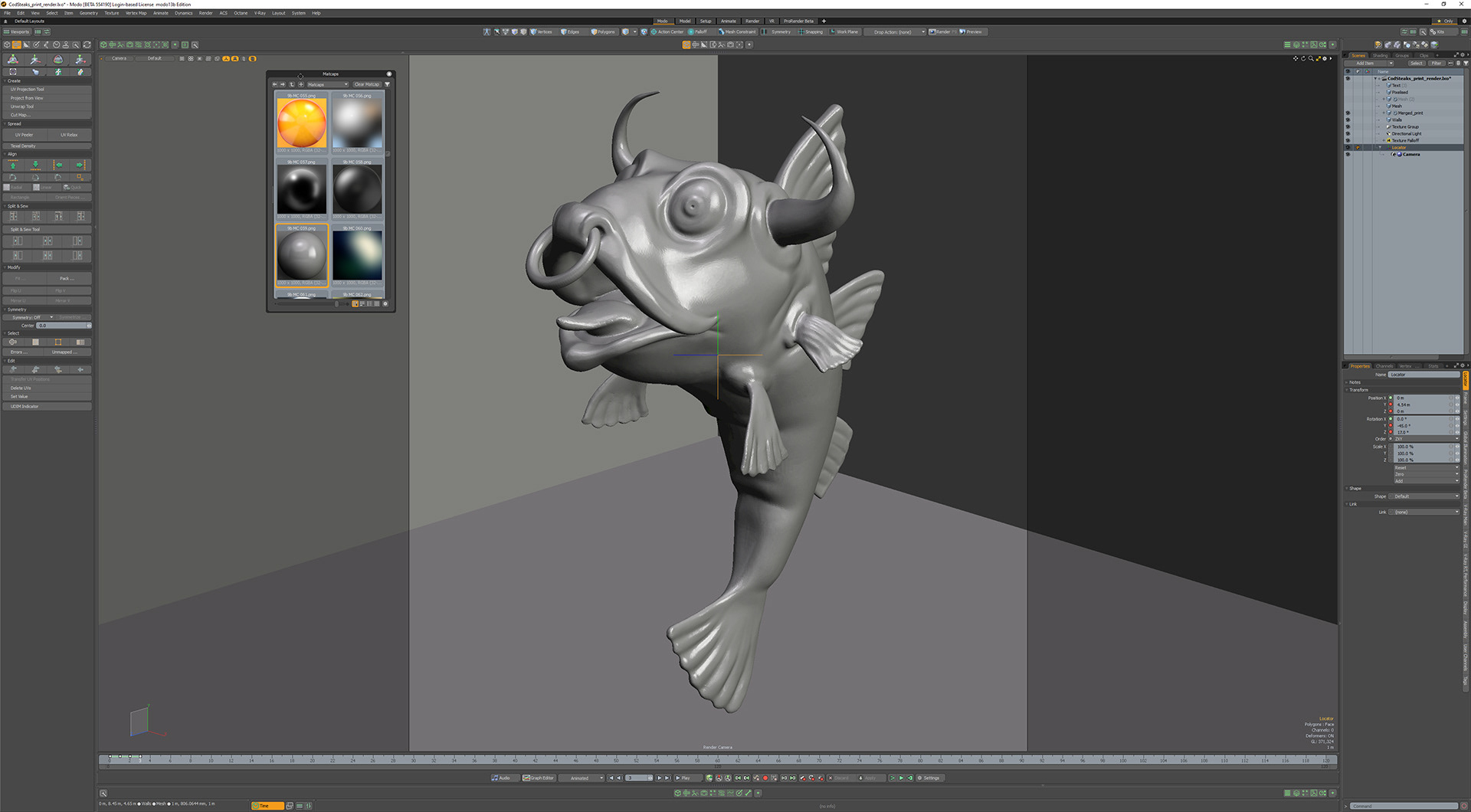This screenshot has width=1471, height=812.
Task: Click the Matcaps panel filter funnel icon
Action: click(387, 84)
